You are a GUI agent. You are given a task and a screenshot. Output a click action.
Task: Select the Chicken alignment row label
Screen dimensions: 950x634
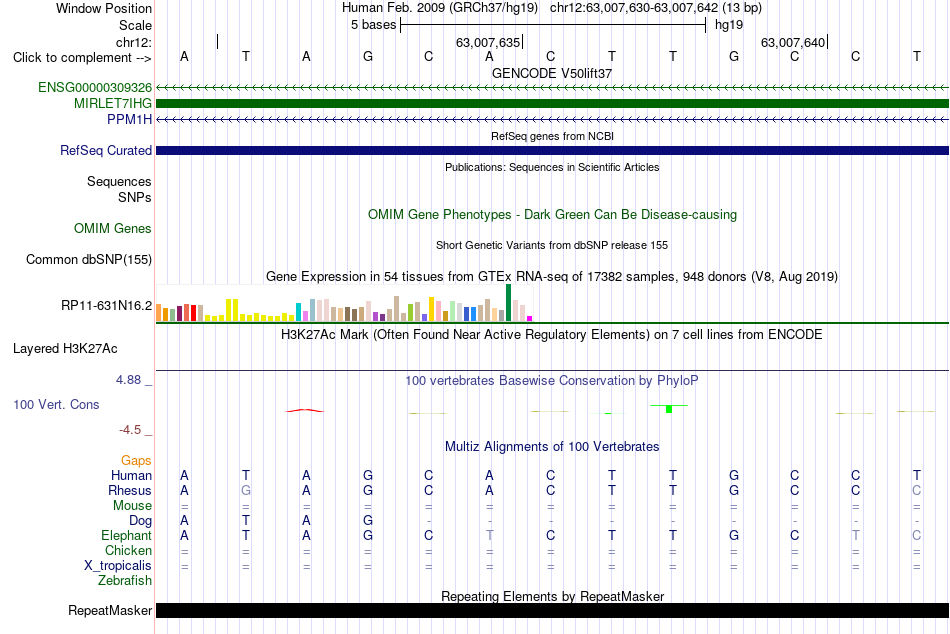(128, 550)
